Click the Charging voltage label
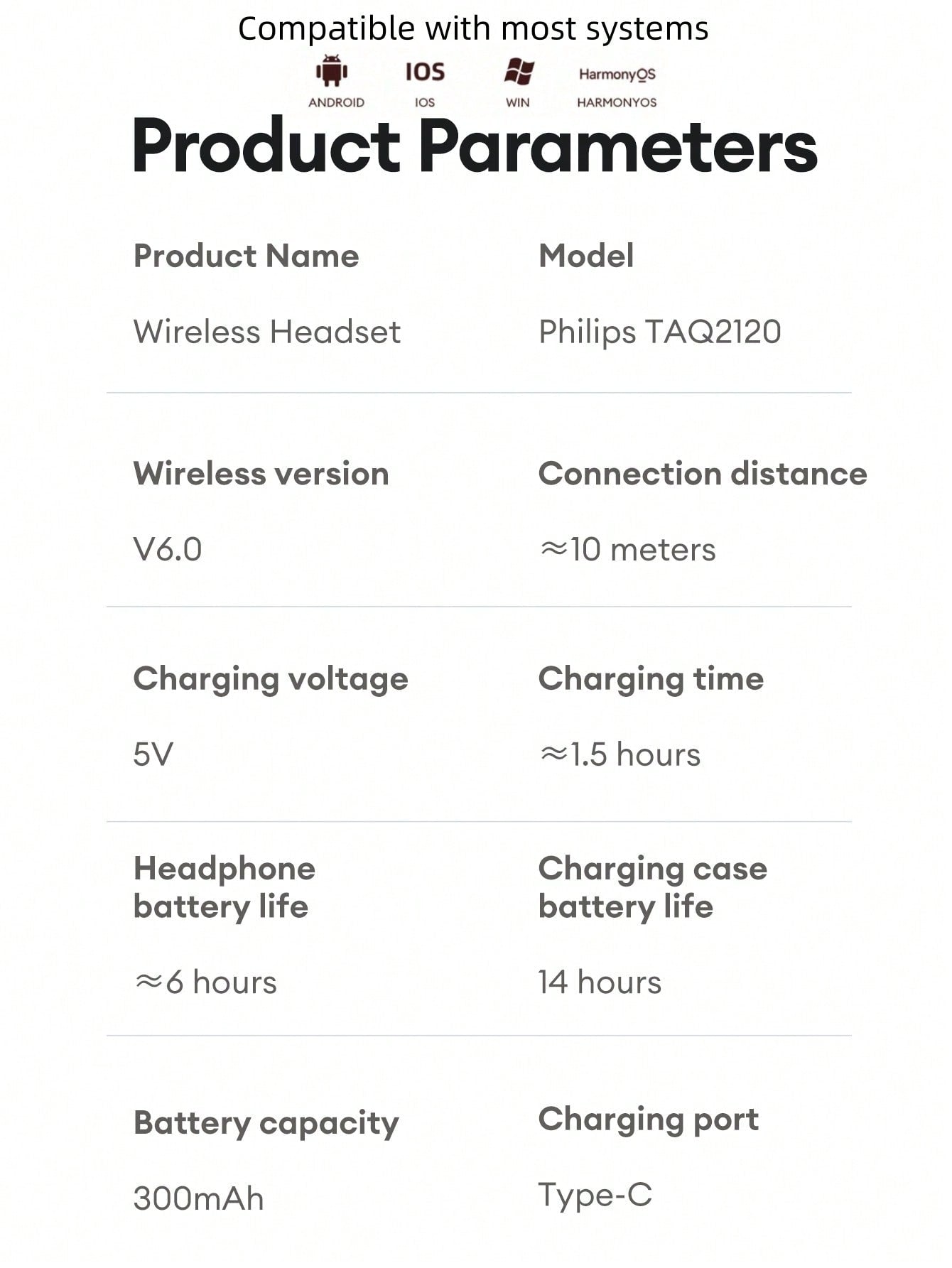 click(x=271, y=679)
